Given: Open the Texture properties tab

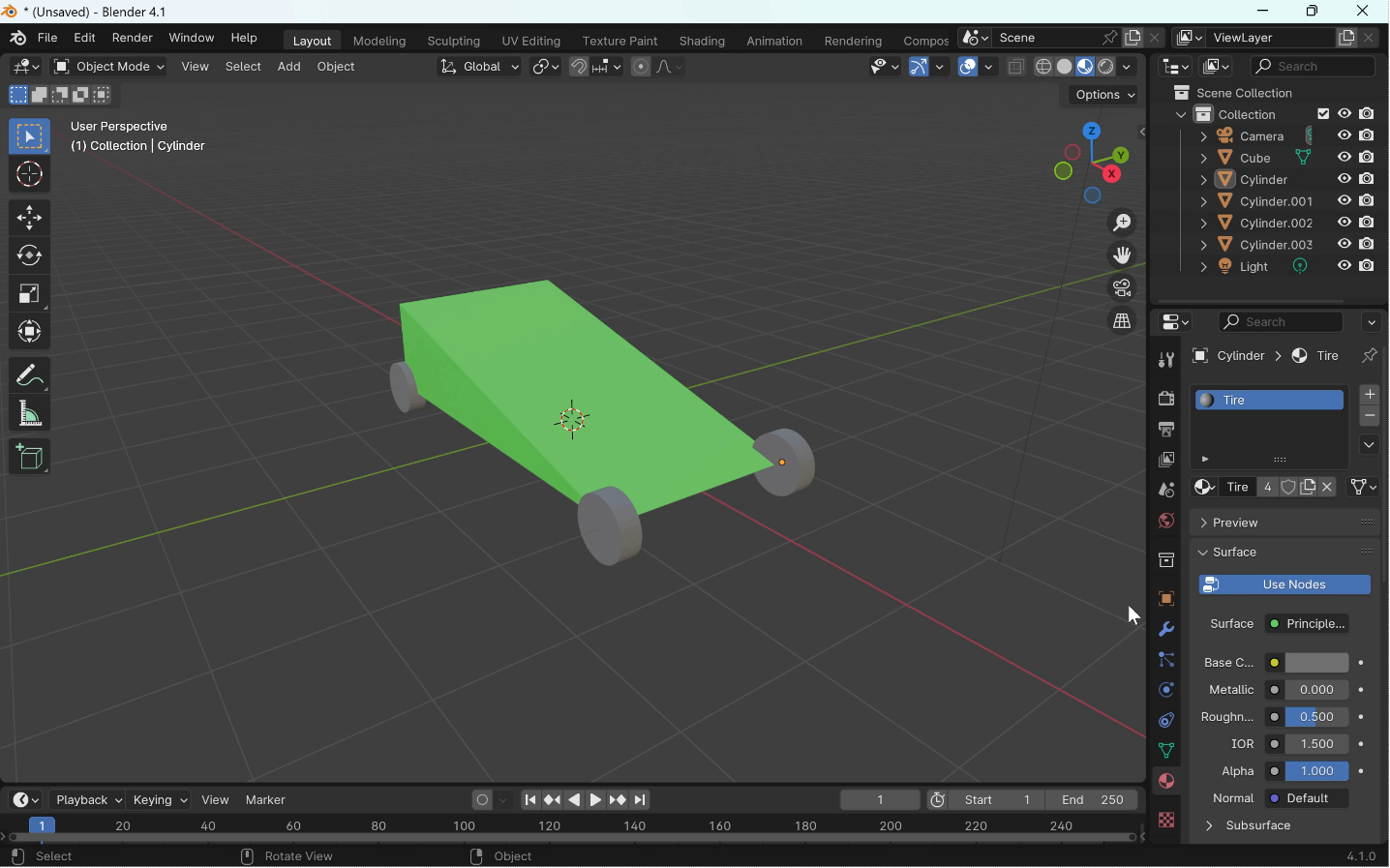Looking at the screenshot, I should click(x=1166, y=821).
